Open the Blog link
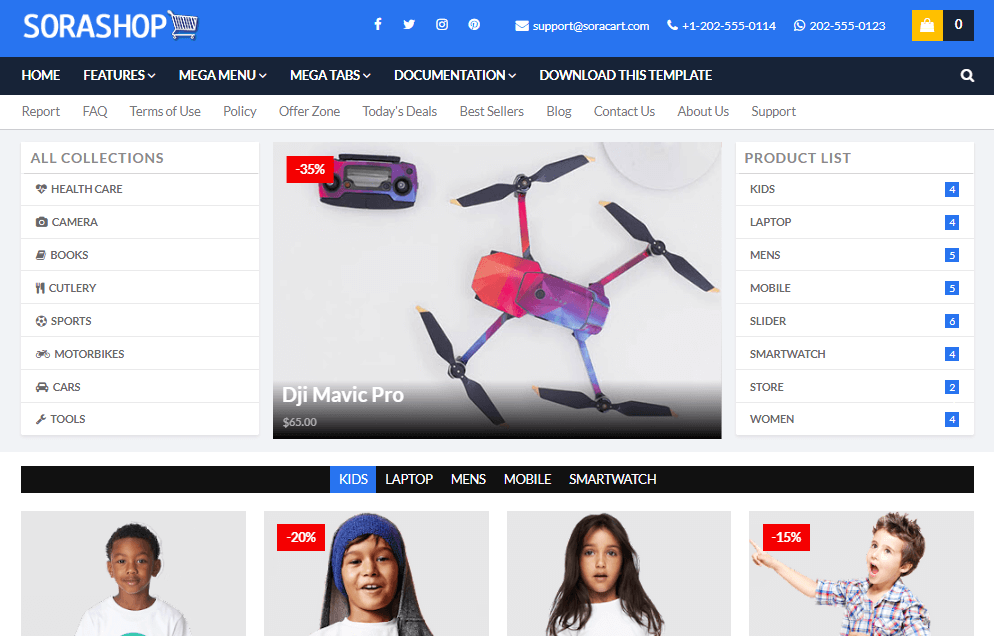 click(559, 112)
